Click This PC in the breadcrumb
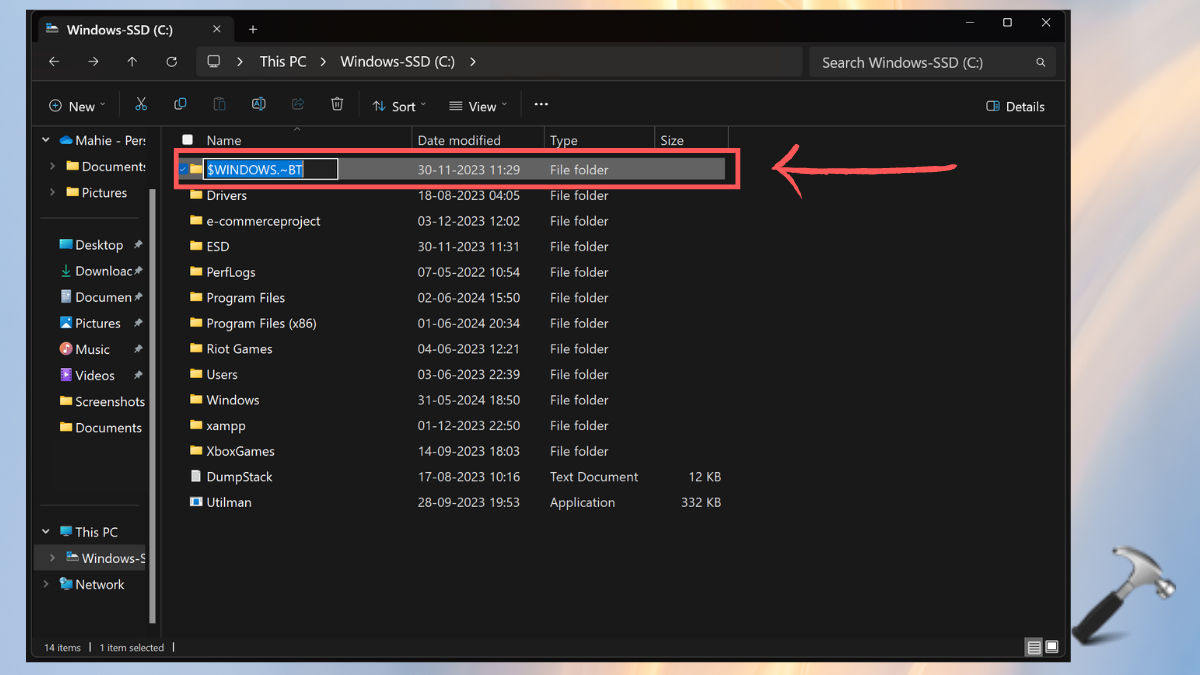The height and width of the screenshot is (675, 1200). point(283,62)
